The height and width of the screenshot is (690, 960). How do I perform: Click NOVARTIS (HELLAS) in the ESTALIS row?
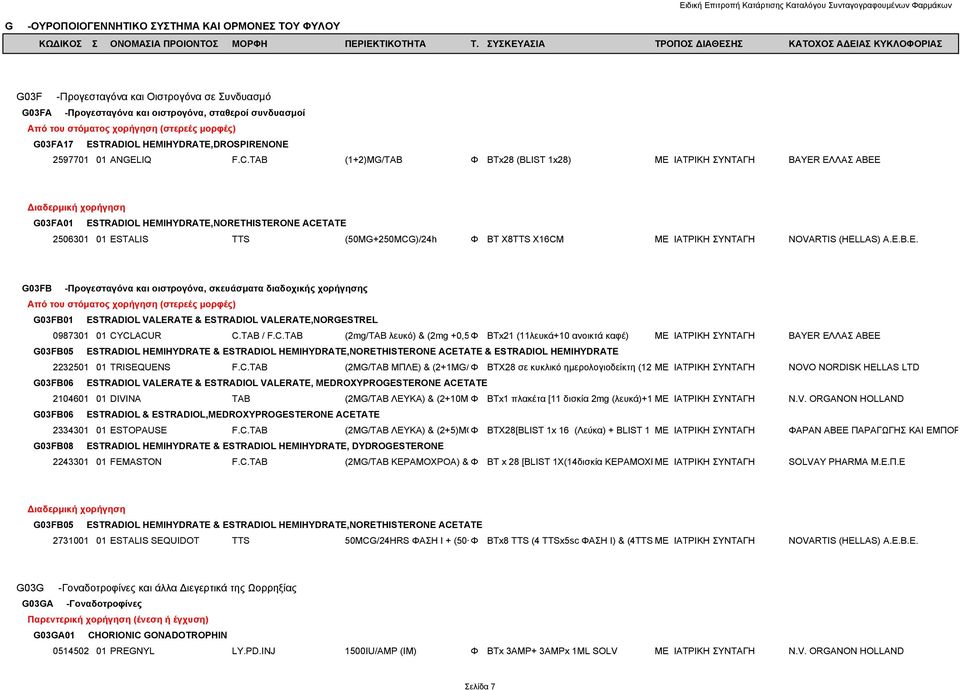pos(853,239)
